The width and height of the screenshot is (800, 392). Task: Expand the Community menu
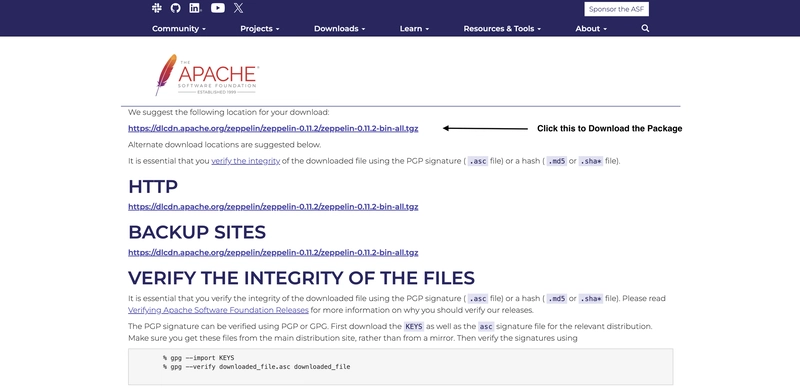tap(179, 29)
